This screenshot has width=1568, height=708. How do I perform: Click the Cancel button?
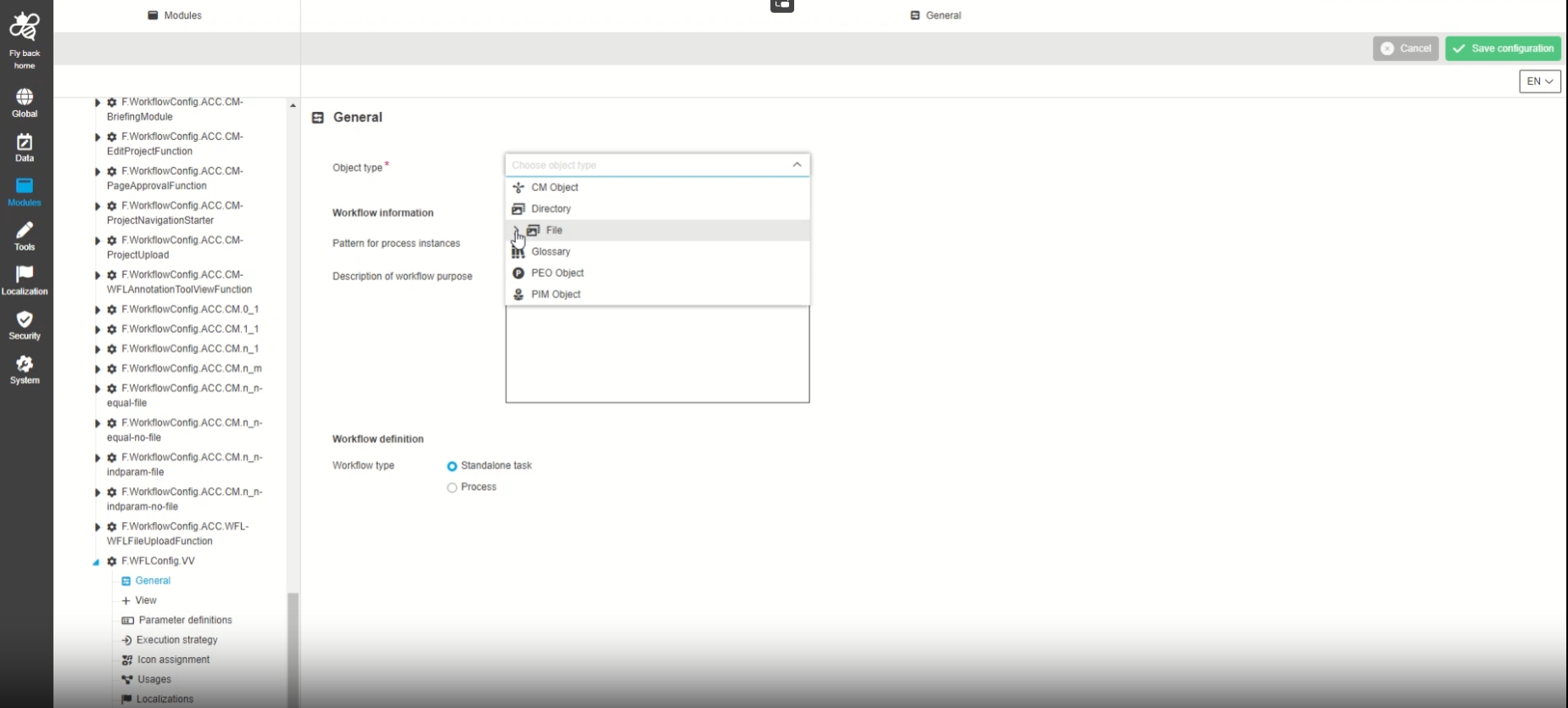(1405, 48)
